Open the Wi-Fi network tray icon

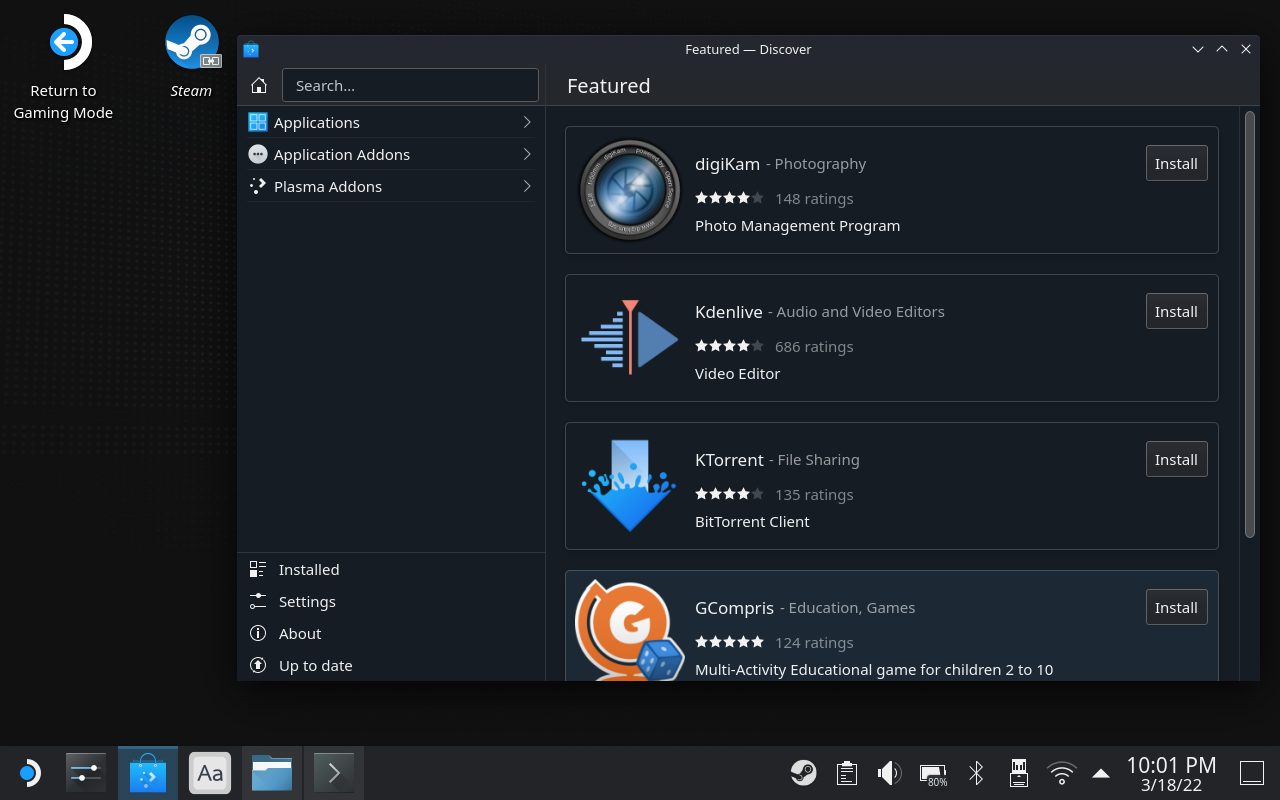click(1061, 773)
